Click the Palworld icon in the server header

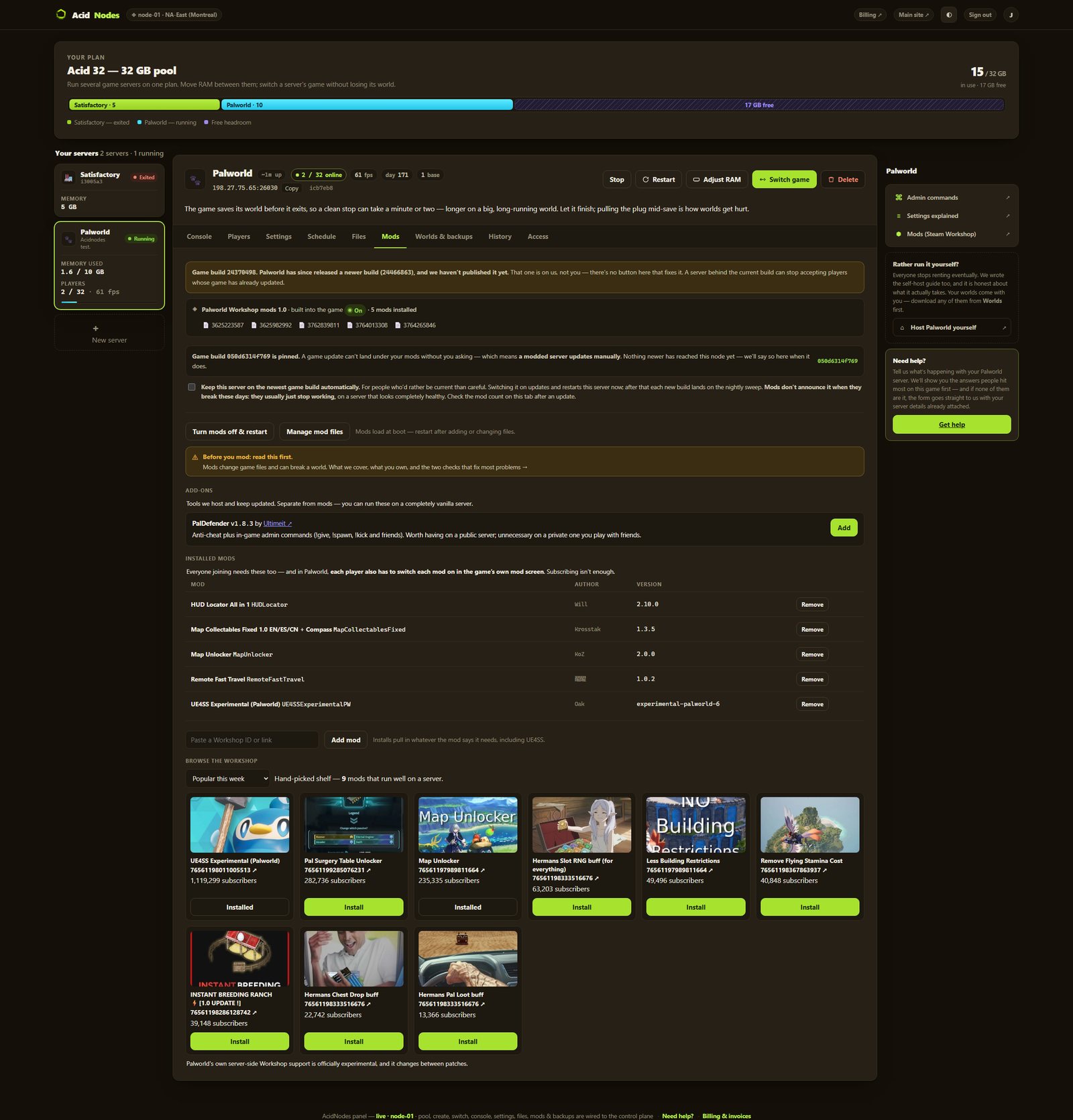click(194, 179)
